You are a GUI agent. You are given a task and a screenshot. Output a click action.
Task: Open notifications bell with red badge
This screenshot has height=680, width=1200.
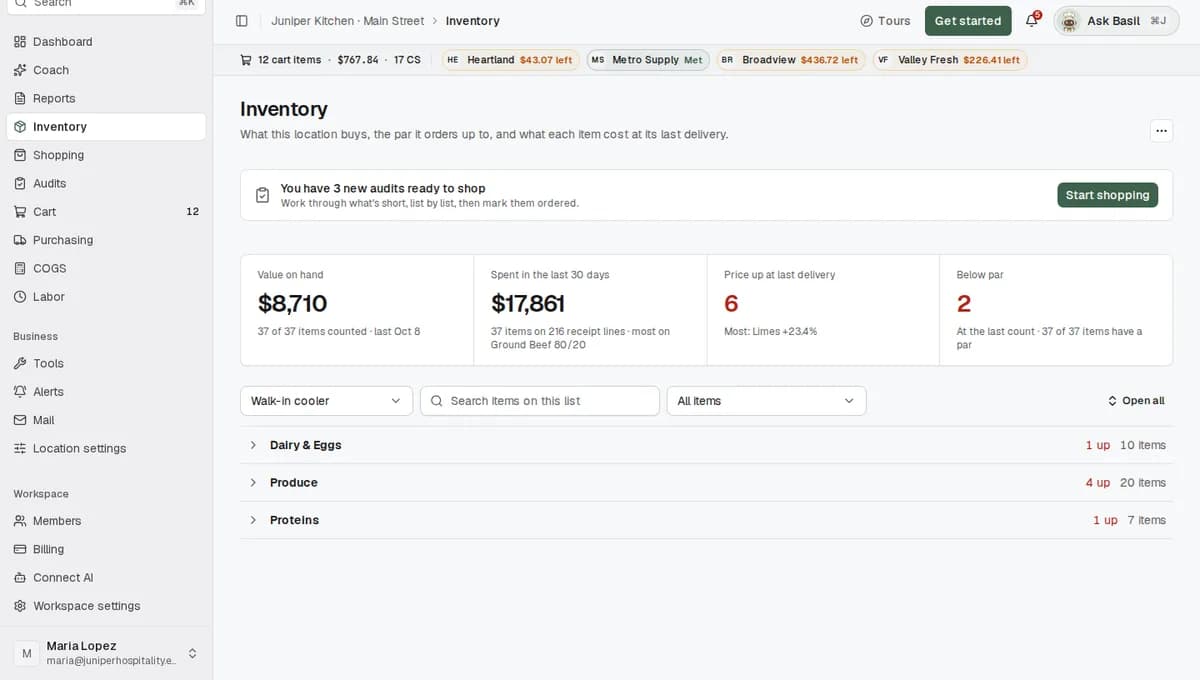tap(1032, 21)
